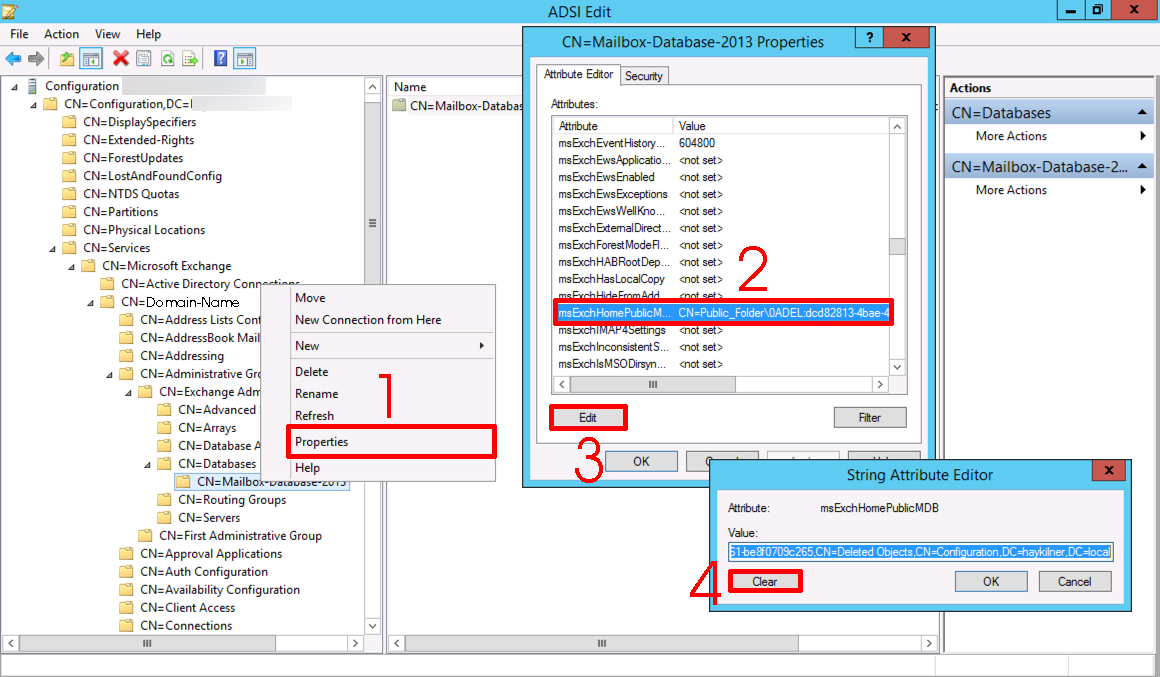Viewport: 1160px width, 677px height.
Task: Collapse the CN=Services tree node
Action: [53, 249]
